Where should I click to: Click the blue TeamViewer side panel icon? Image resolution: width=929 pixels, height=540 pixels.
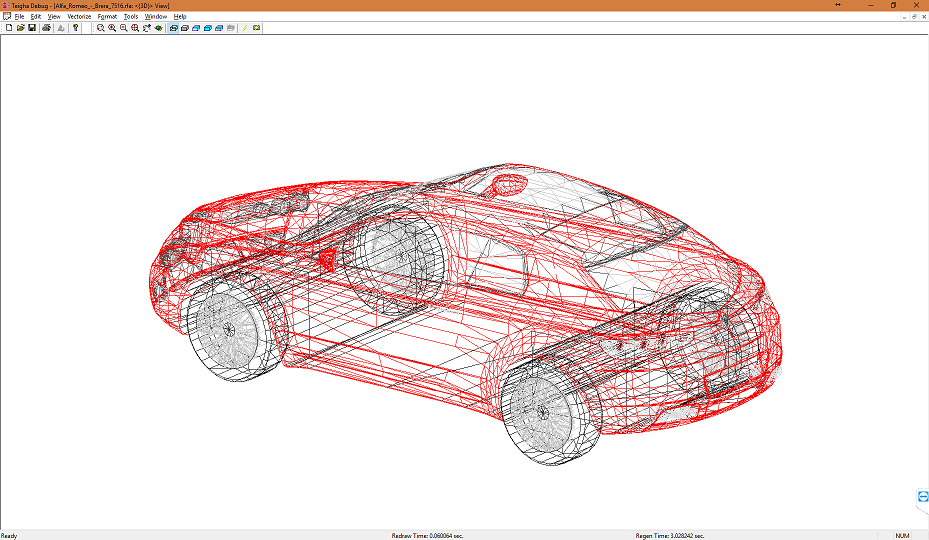[922, 497]
